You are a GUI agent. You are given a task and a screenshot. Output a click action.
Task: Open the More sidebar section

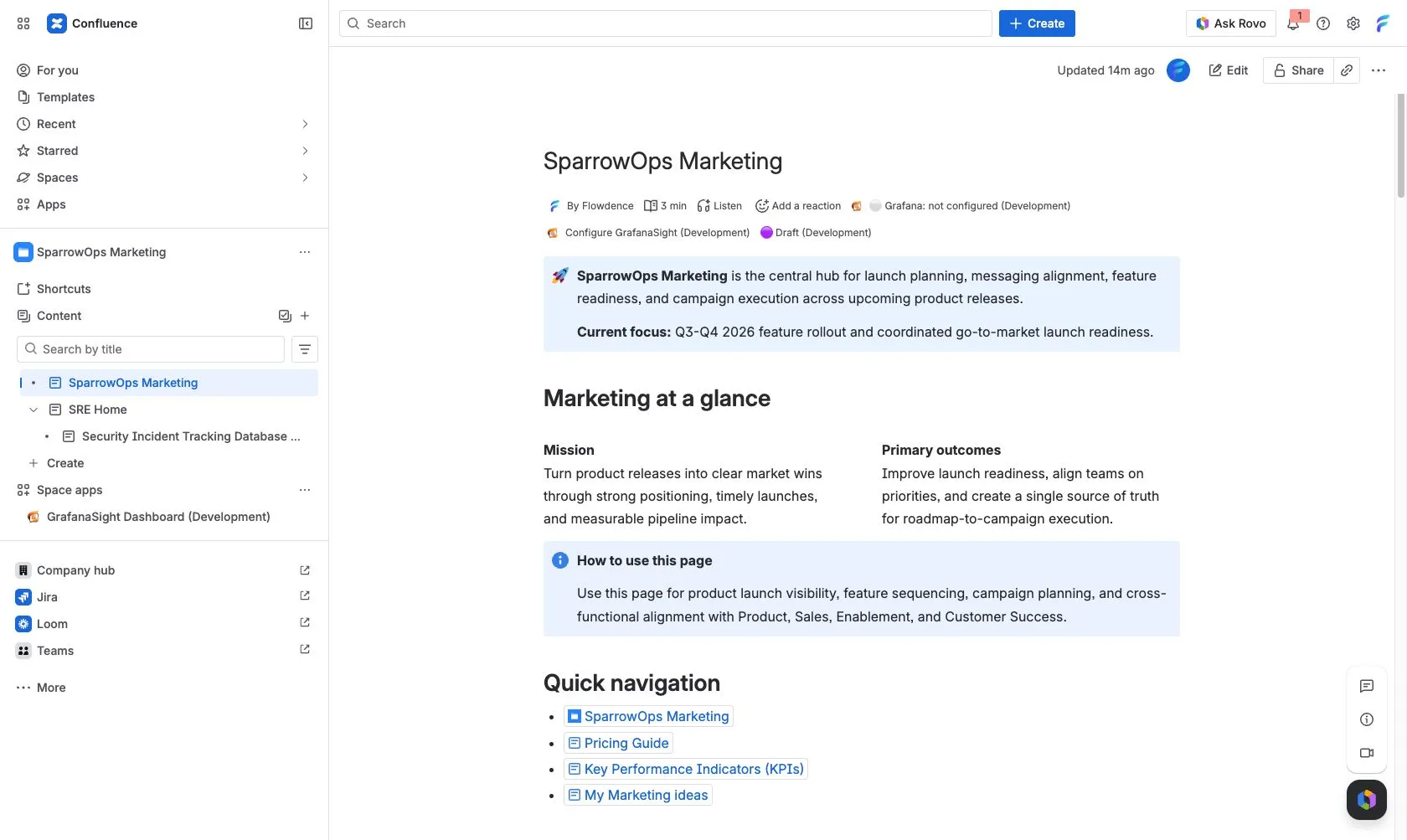point(41,688)
